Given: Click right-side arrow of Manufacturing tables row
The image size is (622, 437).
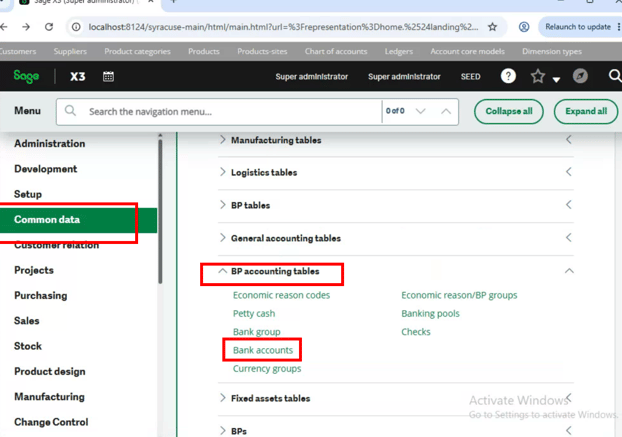Looking at the screenshot, I should 569,140.
